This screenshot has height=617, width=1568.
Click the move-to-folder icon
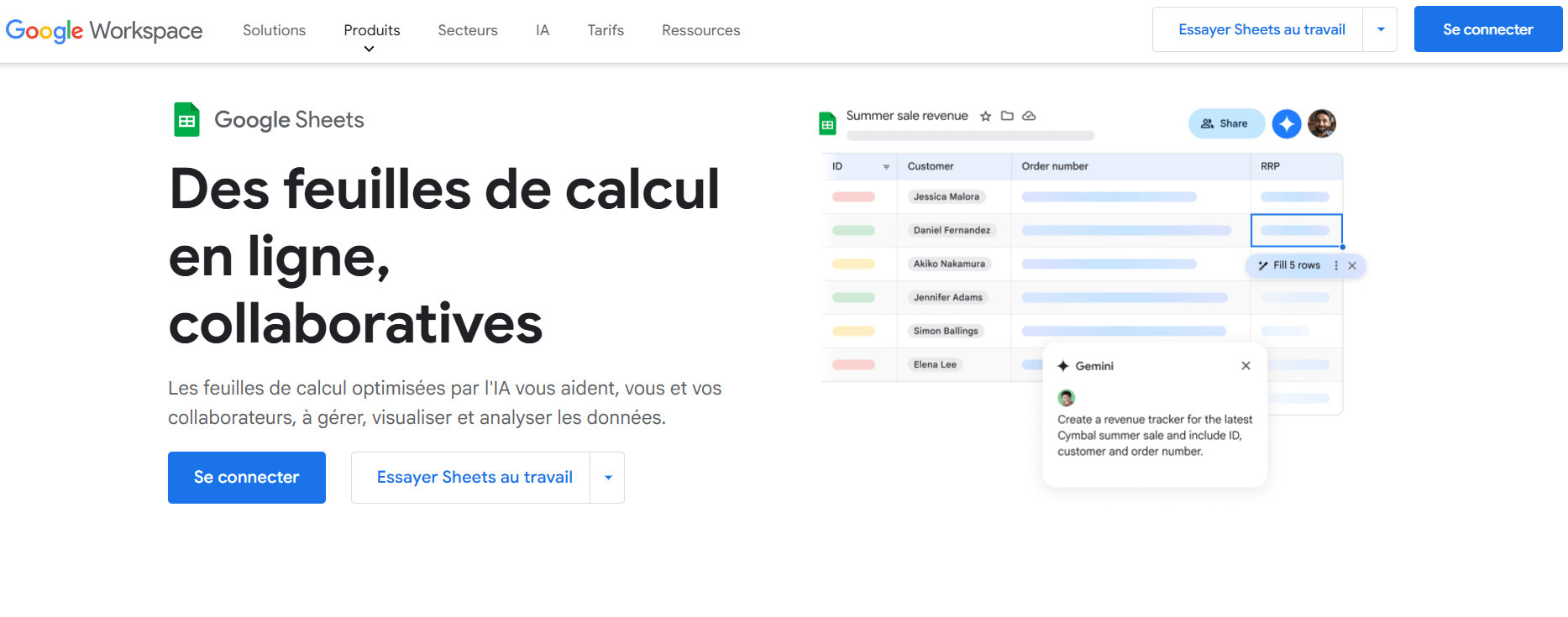point(1007,116)
